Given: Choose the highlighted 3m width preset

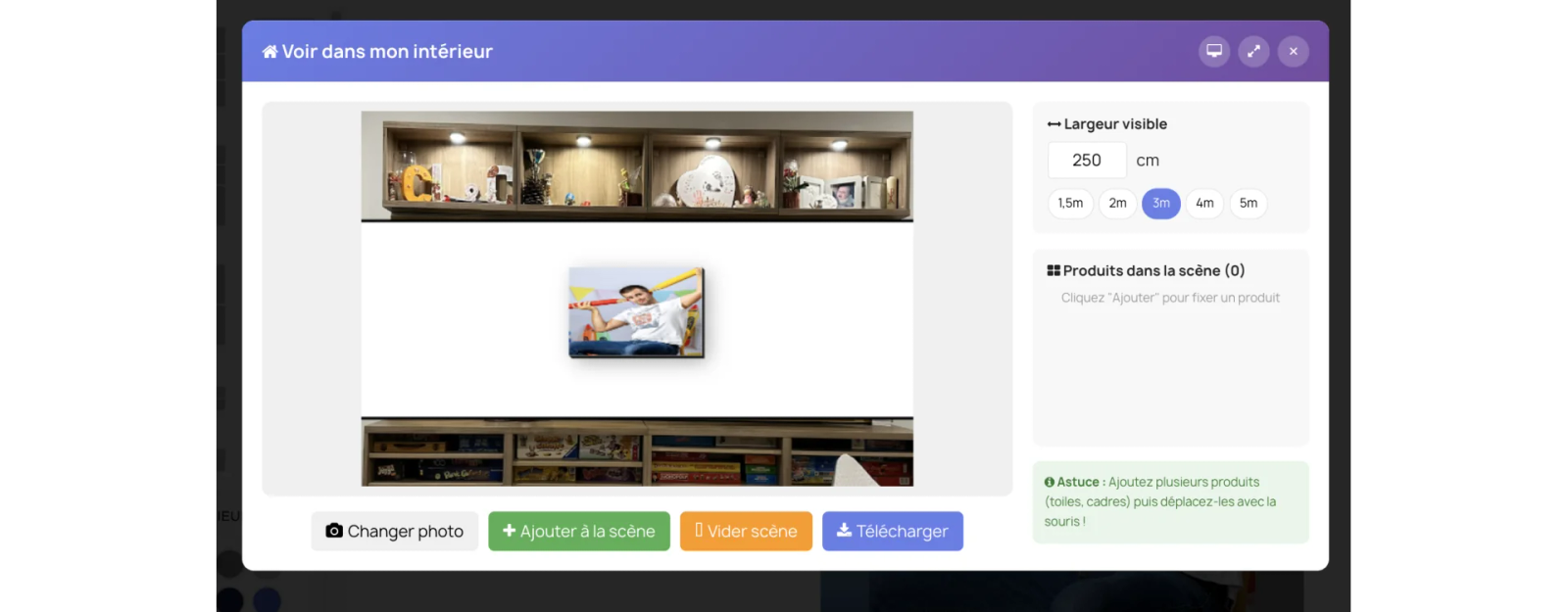Looking at the screenshot, I should (1160, 204).
